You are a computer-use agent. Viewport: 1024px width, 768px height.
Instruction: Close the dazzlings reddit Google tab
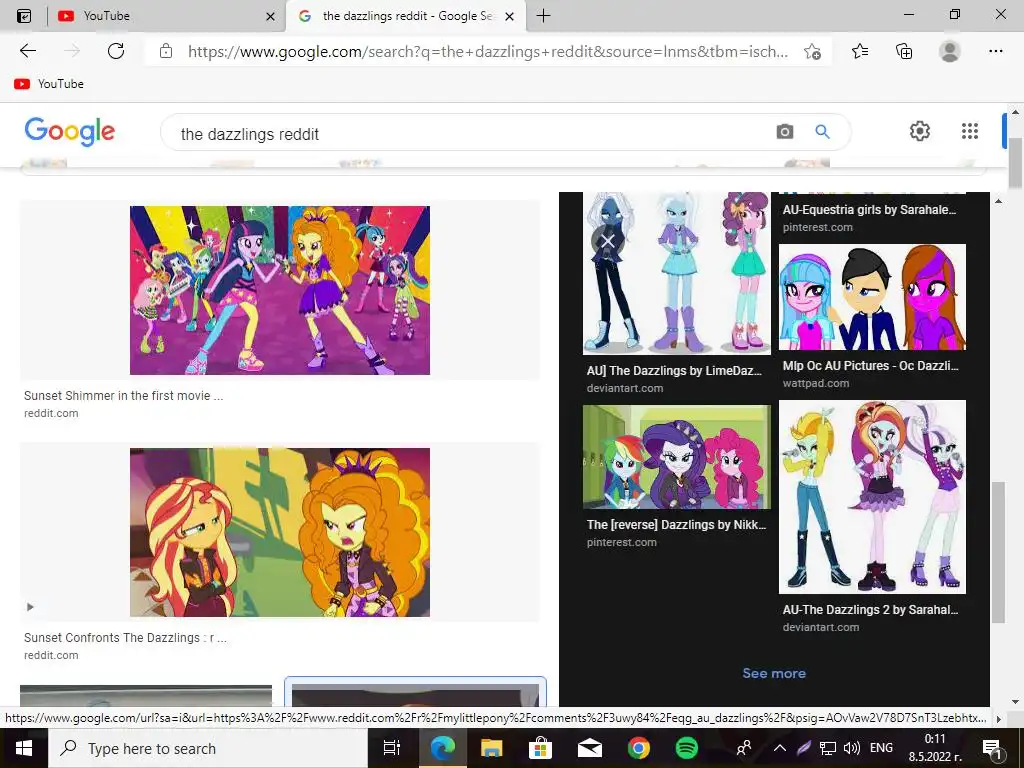tap(510, 16)
